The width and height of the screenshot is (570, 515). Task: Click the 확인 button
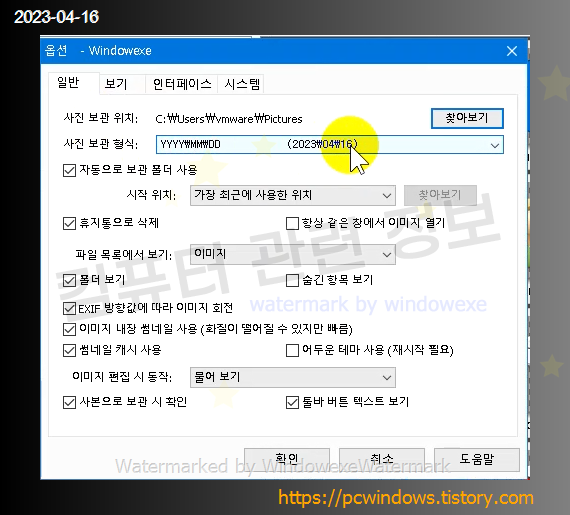(x=287, y=459)
